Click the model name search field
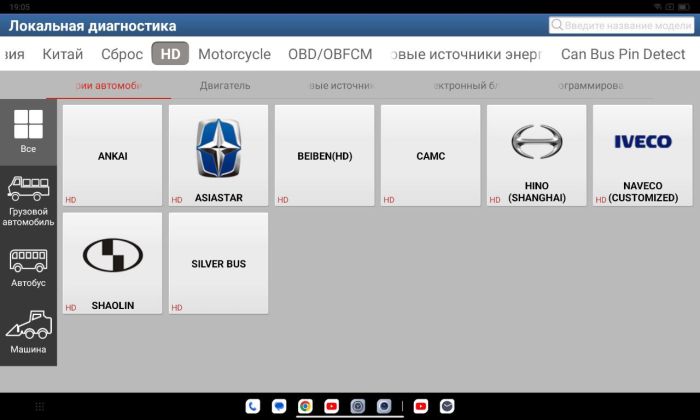The width and height of the screenshot is (700, 420). pyautogui.click(x=621, y=25)
